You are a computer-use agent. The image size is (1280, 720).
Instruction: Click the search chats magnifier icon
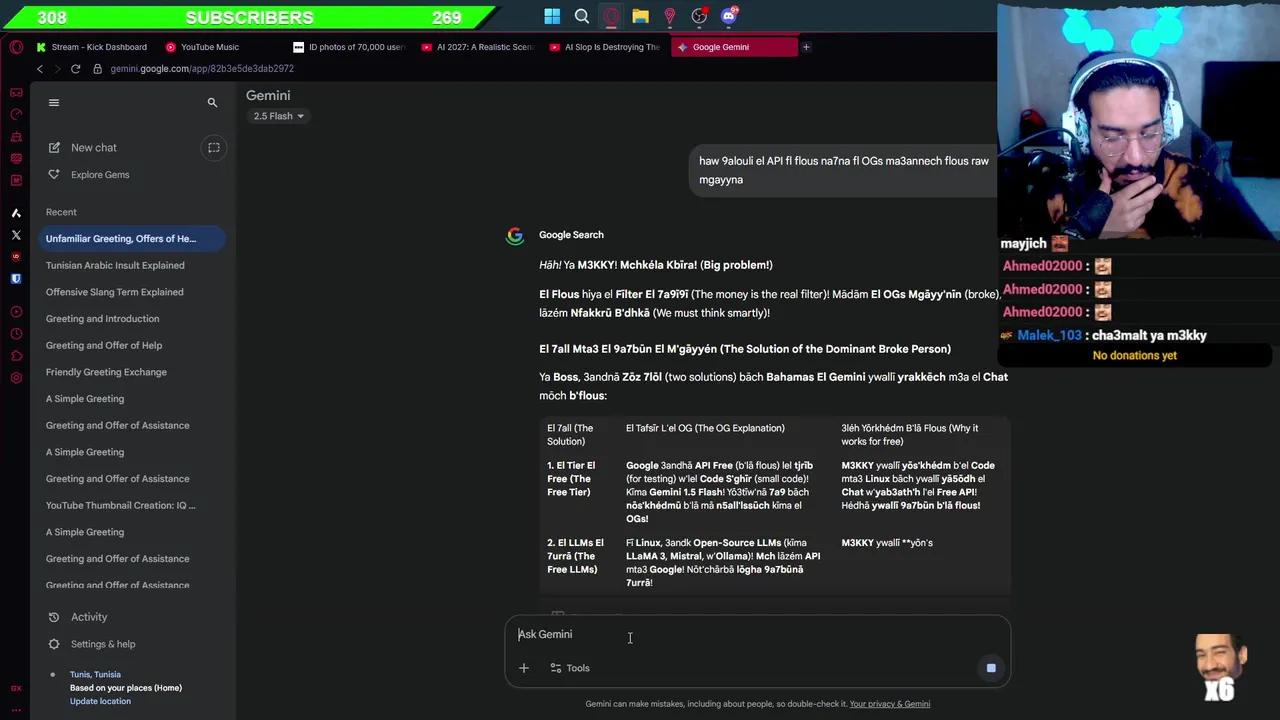212,102
